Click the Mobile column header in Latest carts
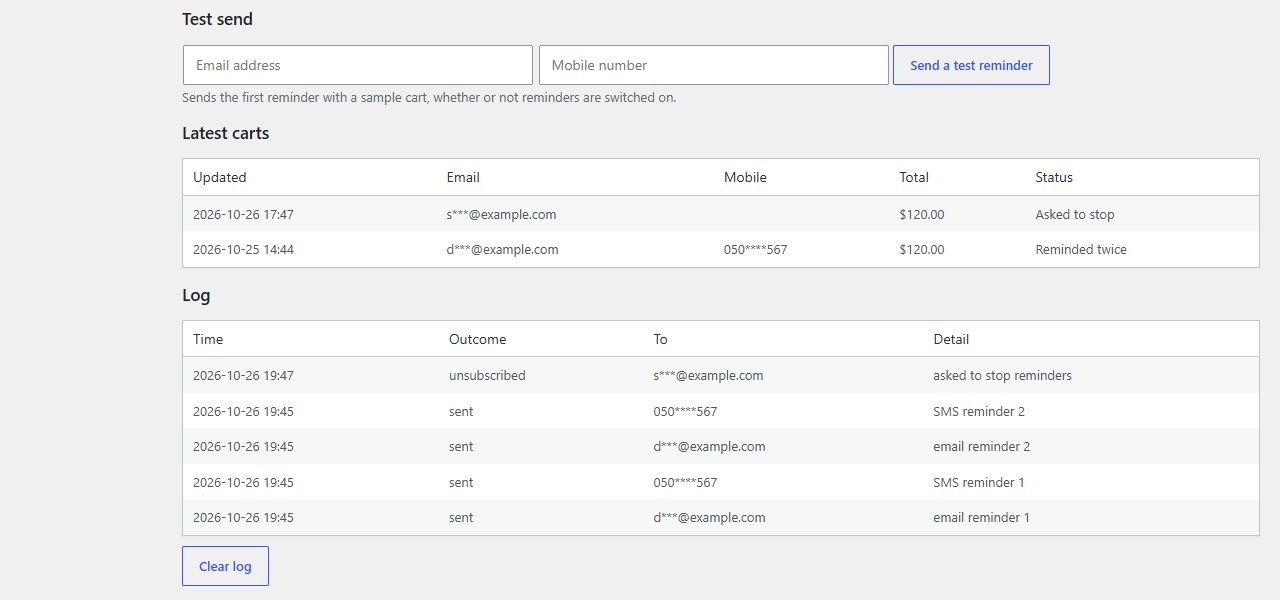 tap(745, 177)
